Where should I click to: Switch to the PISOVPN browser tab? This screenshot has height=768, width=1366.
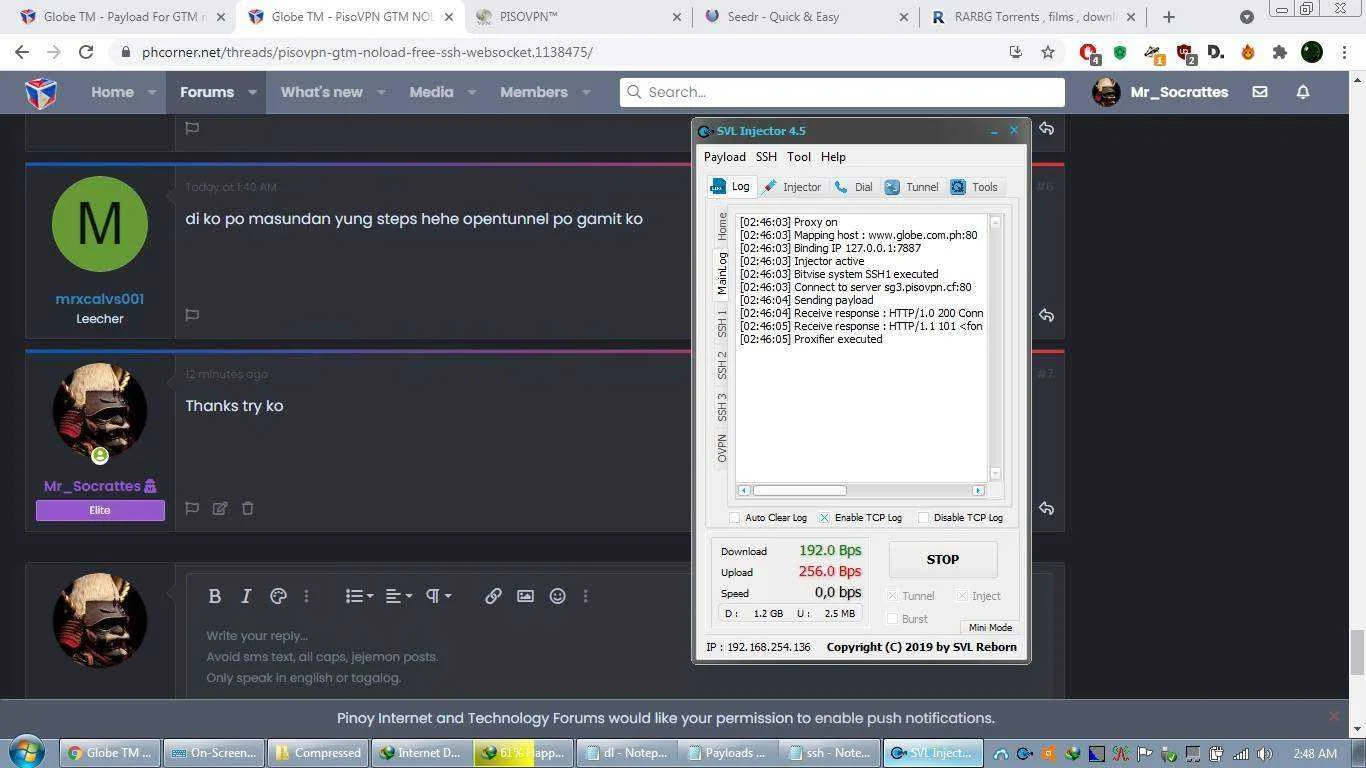coord(578,17)
